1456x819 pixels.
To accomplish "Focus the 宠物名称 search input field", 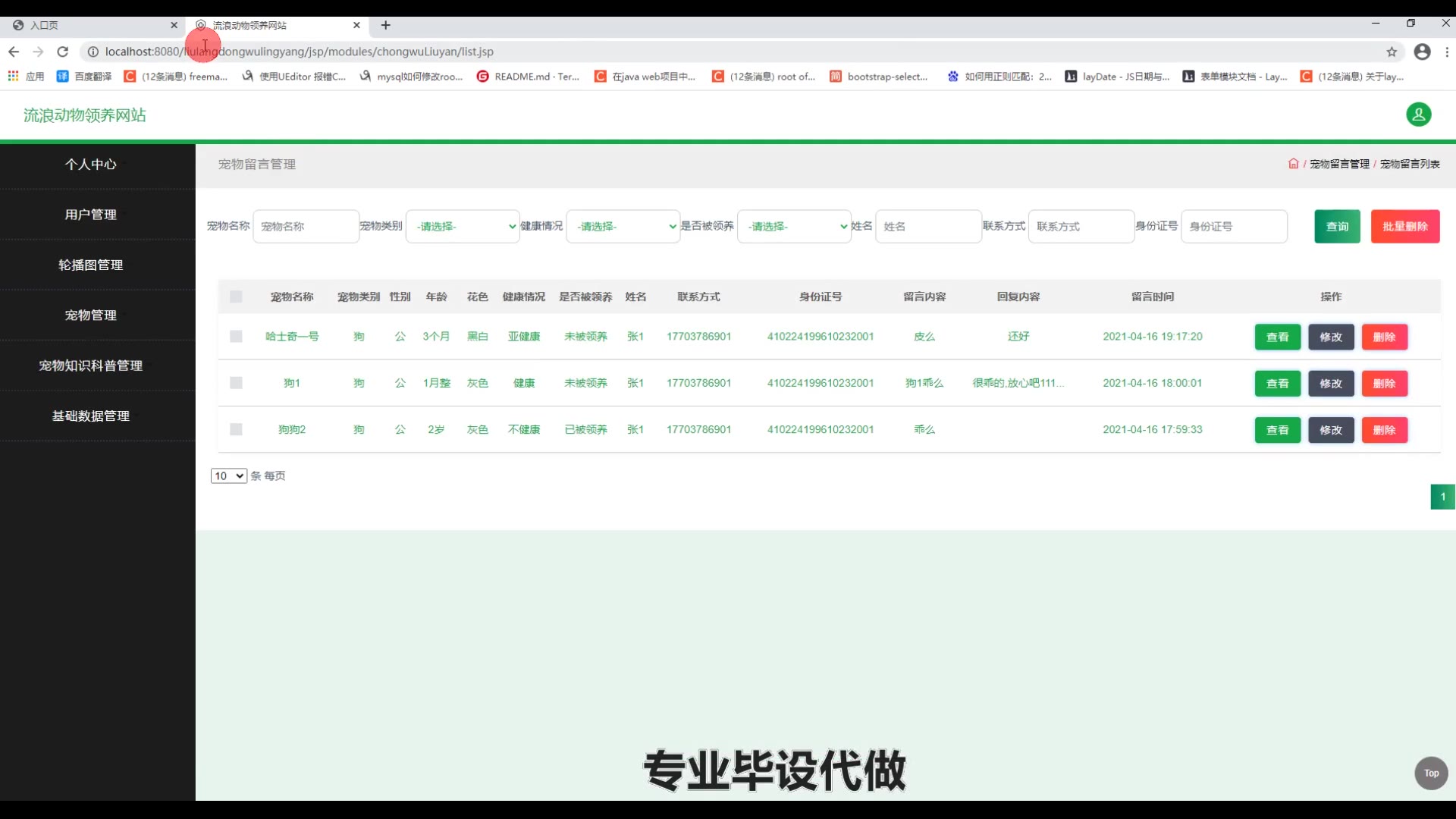I will [x=306, y=226].
